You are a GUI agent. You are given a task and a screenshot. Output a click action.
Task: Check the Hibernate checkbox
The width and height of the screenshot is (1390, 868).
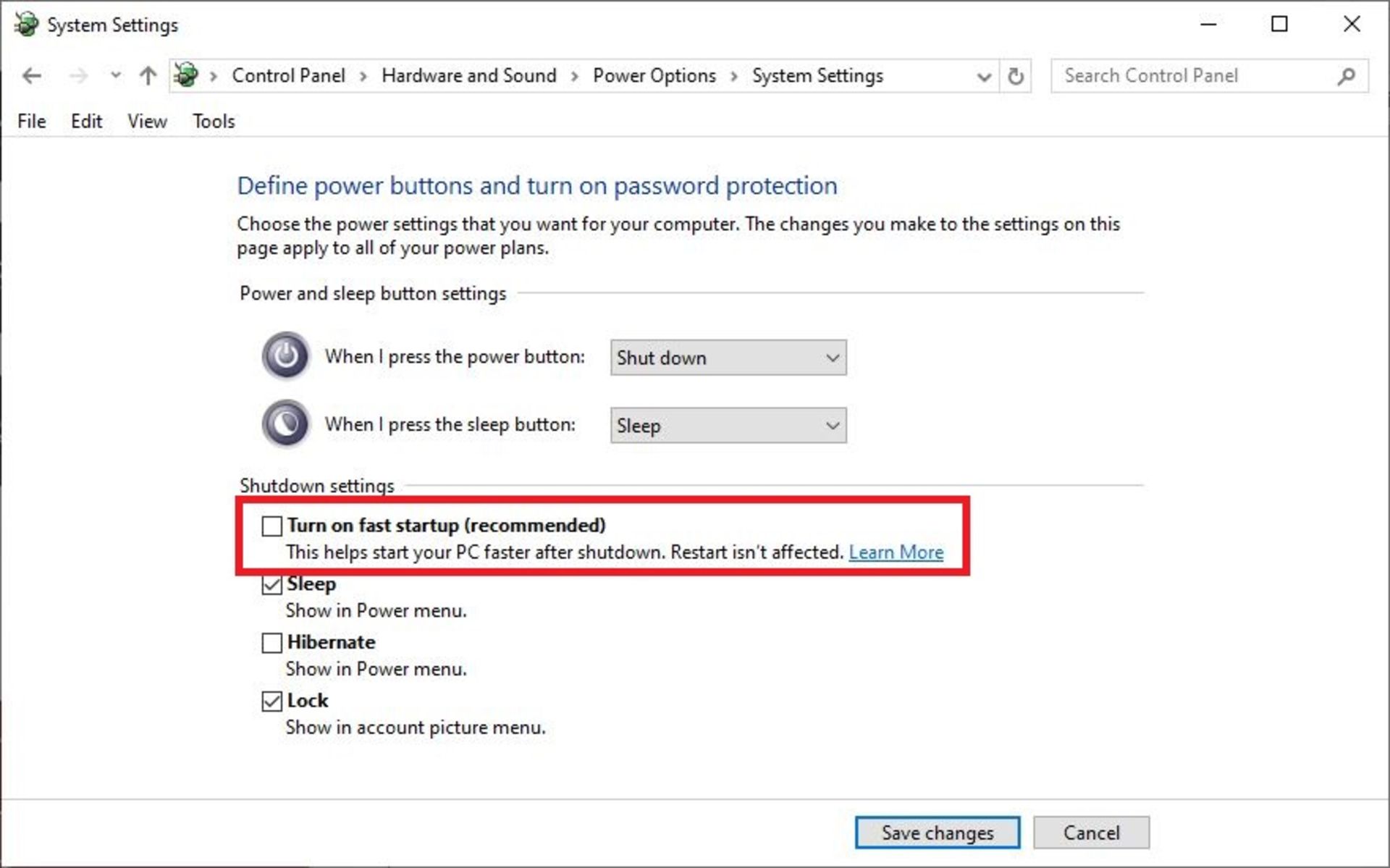point(272,643)
